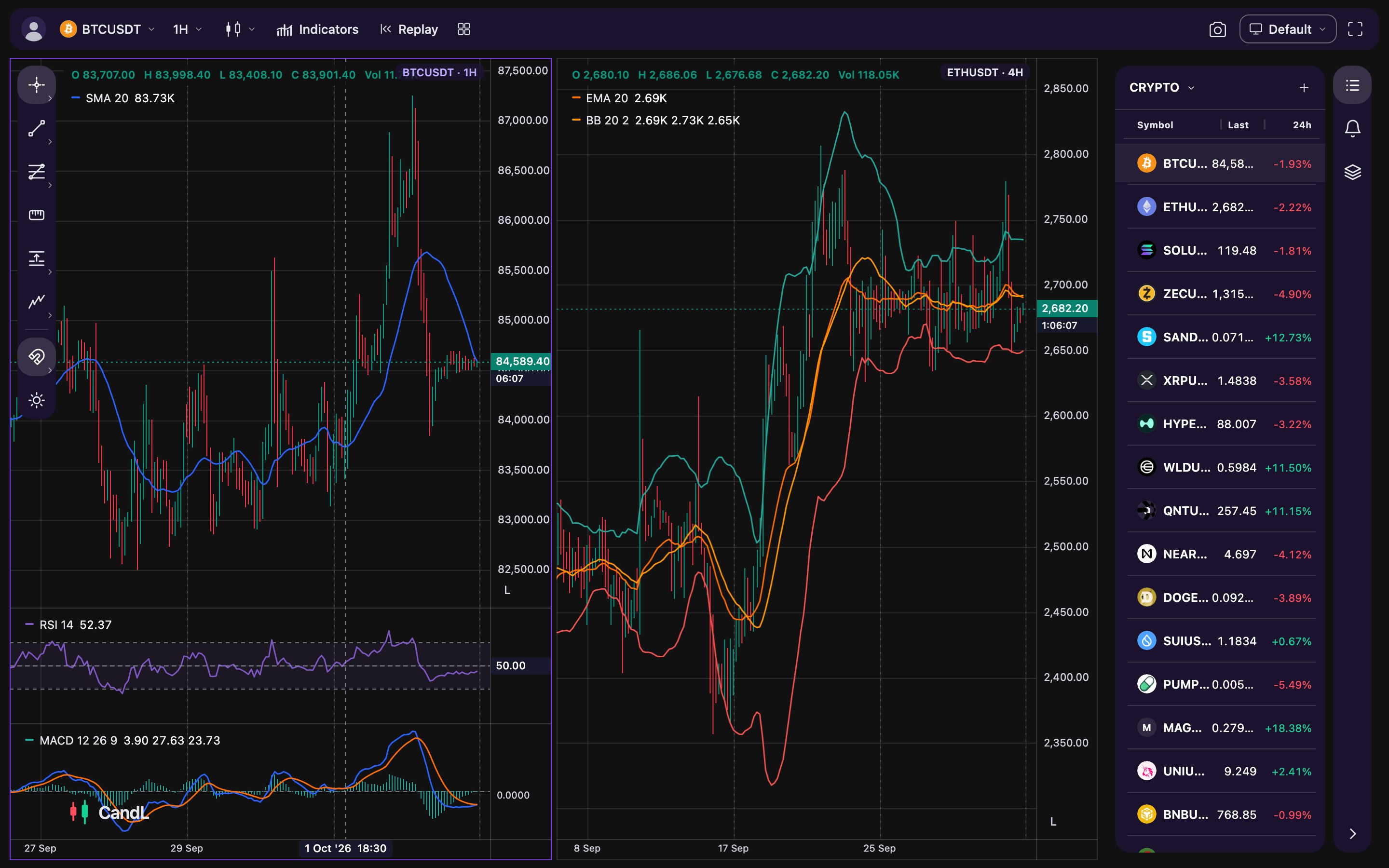
Task: Select the pattern zigzag tool
Action: coord(37,301)
